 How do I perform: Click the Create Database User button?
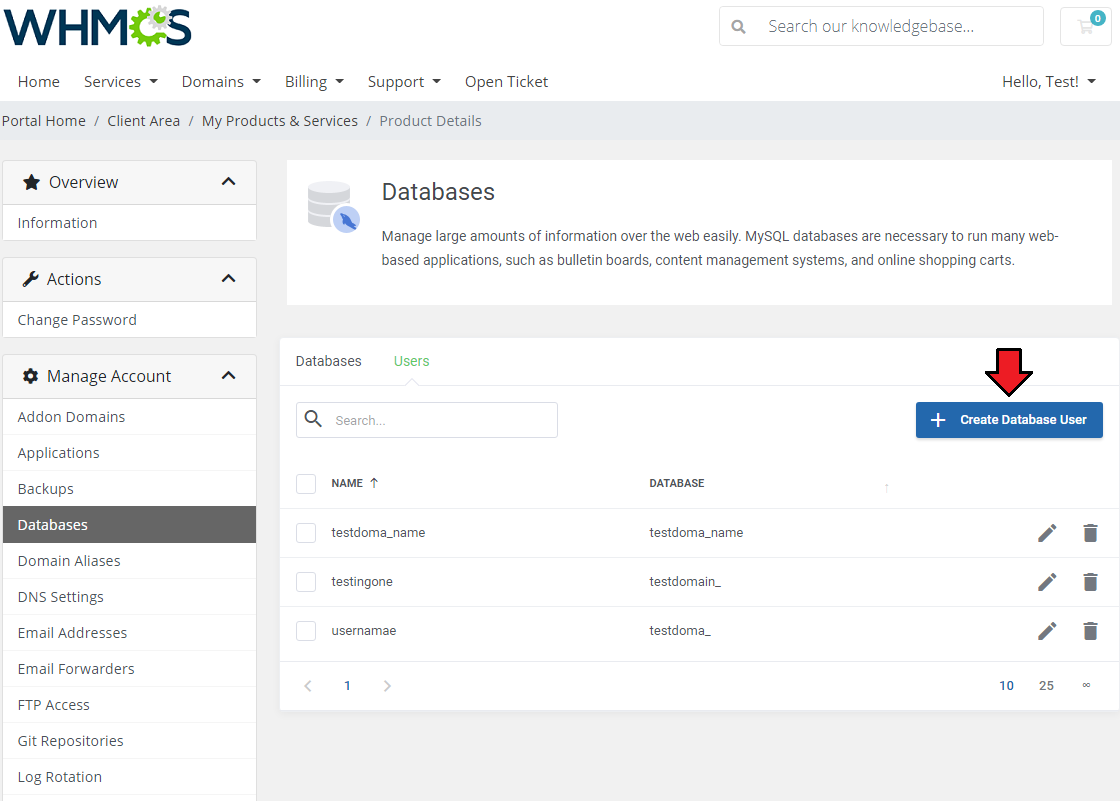(1009, 419)
